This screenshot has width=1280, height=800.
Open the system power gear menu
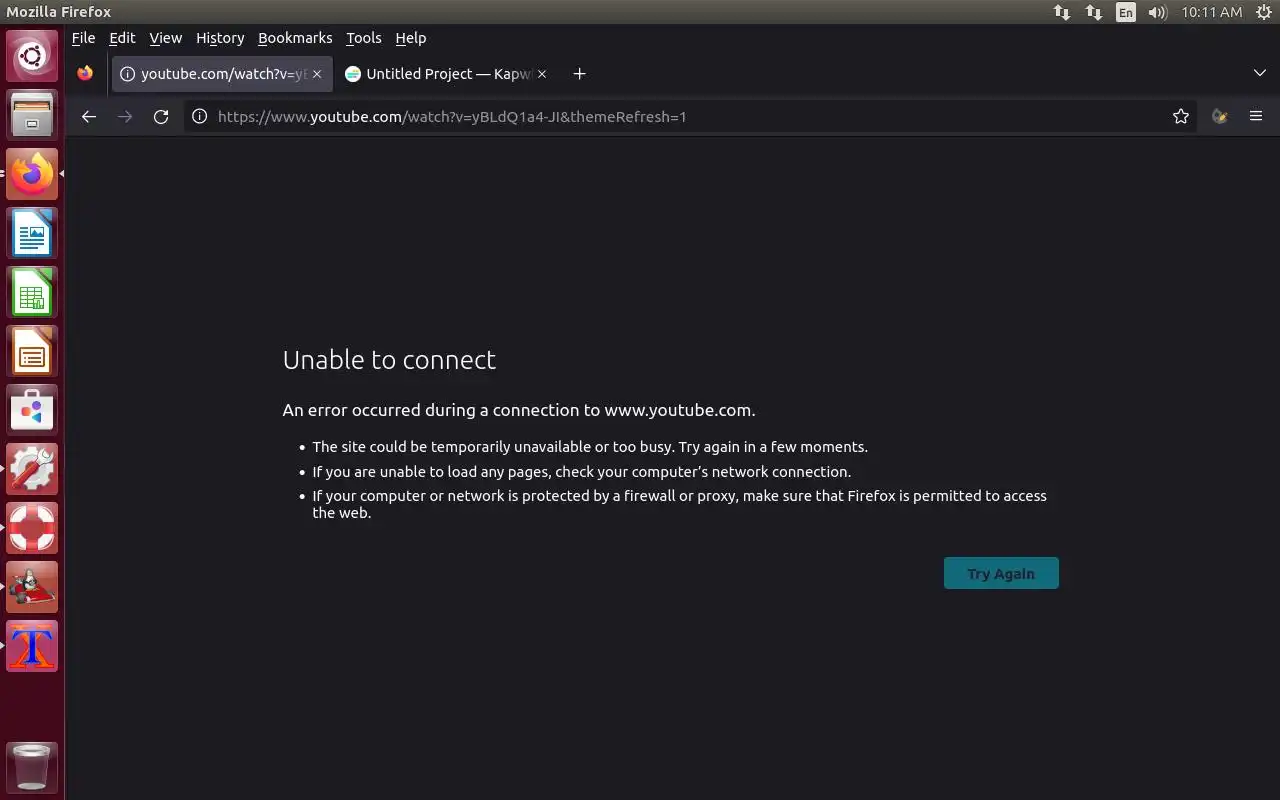(x=1263, y=12)
